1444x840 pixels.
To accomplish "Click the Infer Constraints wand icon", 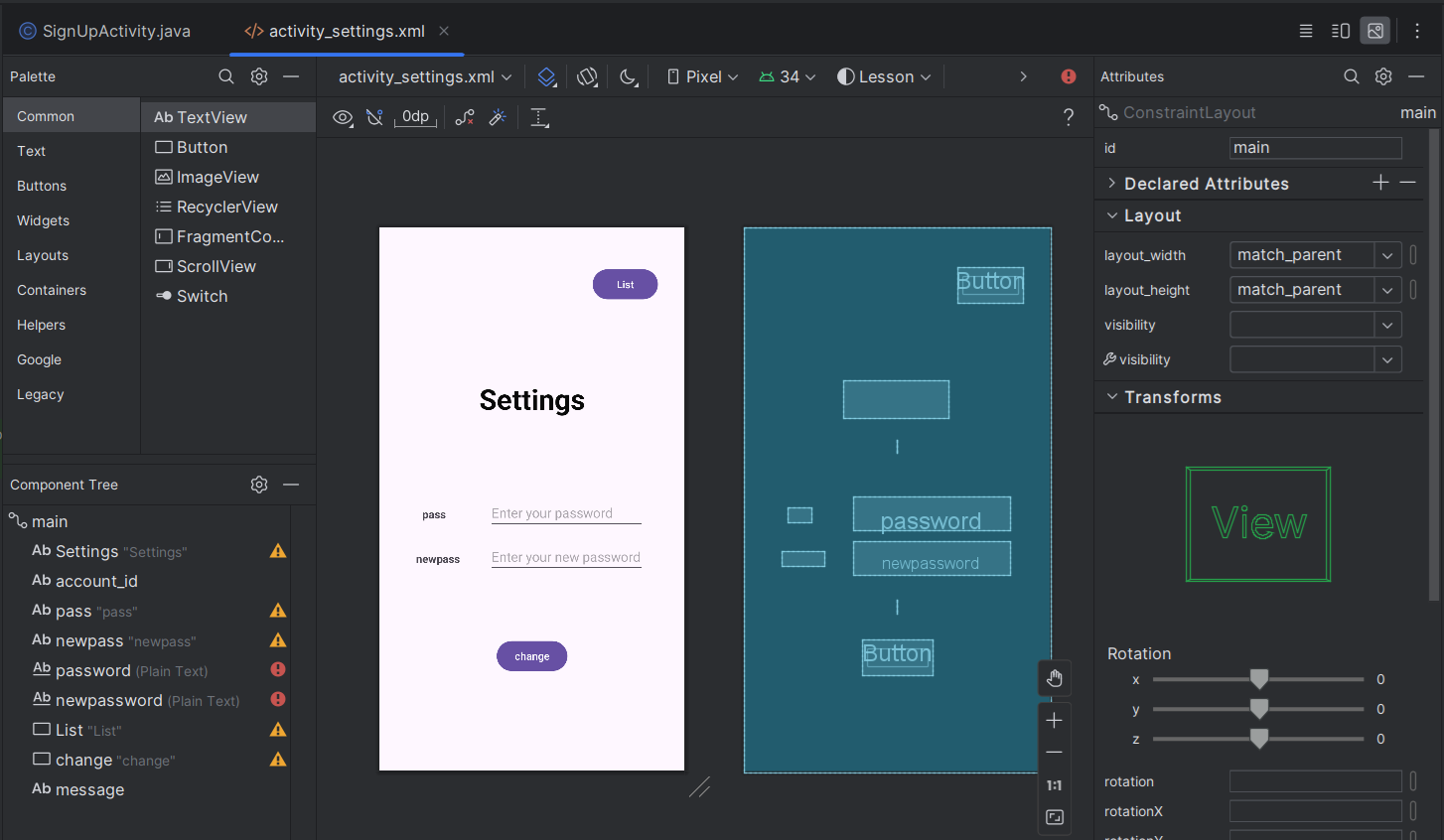I will pyautogui.click(x=498, y=117).
